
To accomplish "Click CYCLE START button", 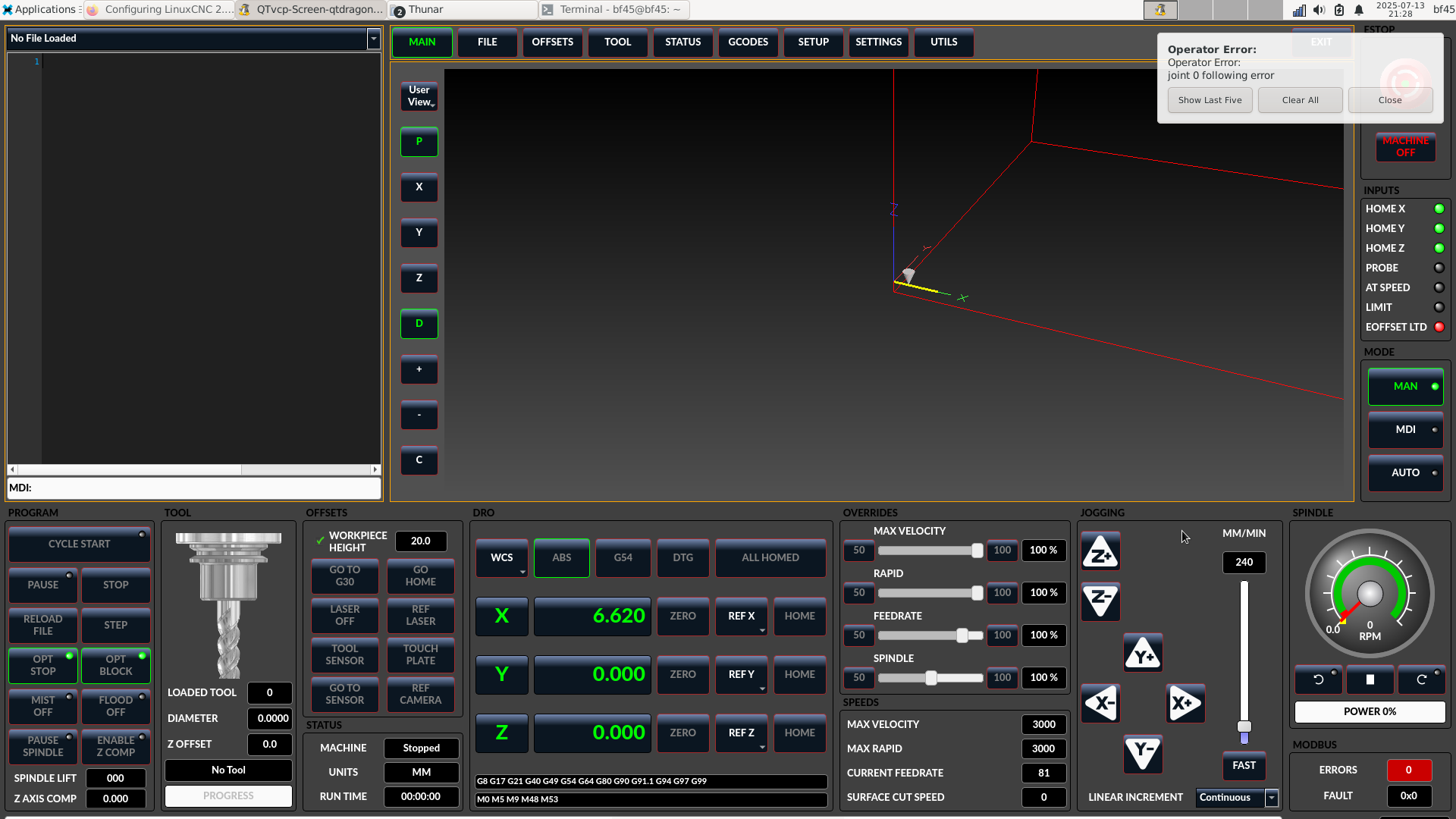I will [80, 544].
